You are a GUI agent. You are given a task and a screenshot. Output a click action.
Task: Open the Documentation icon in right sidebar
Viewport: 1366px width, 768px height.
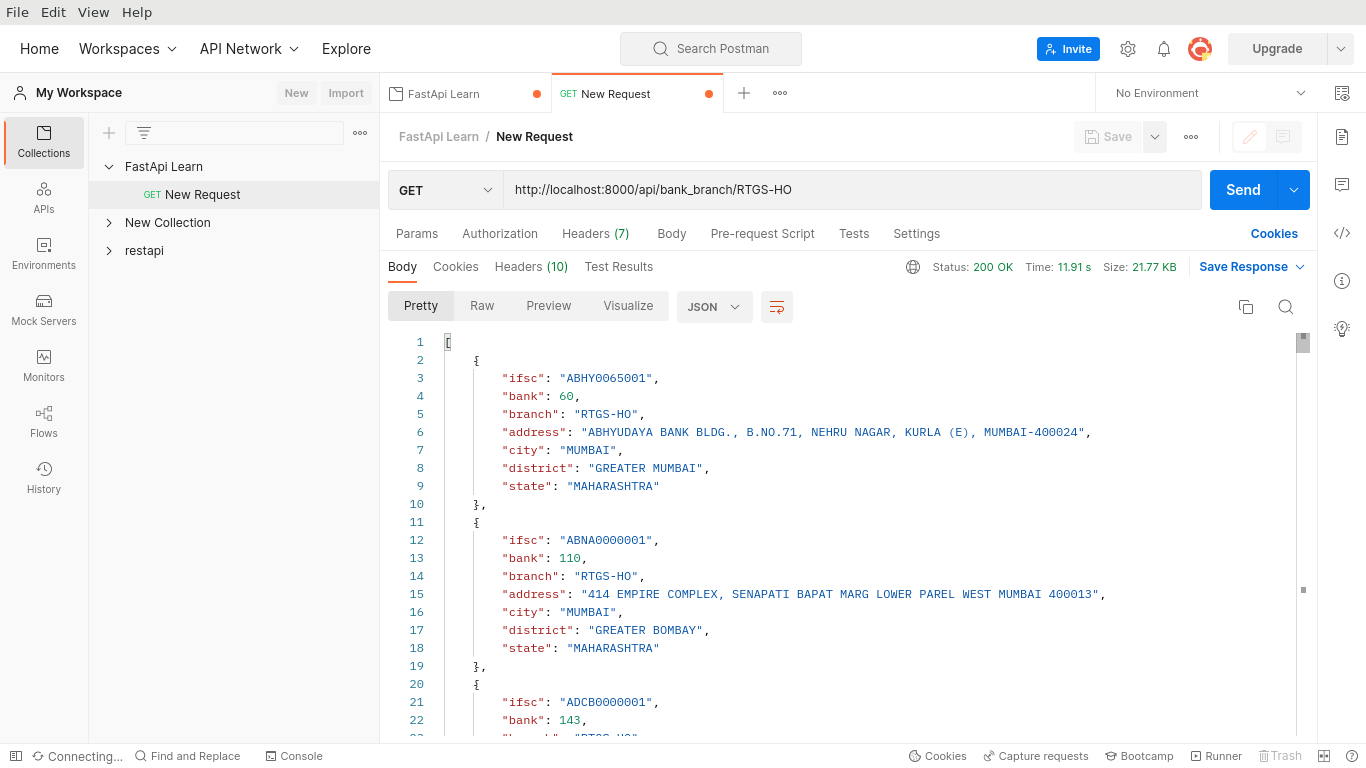(1342, 136)
